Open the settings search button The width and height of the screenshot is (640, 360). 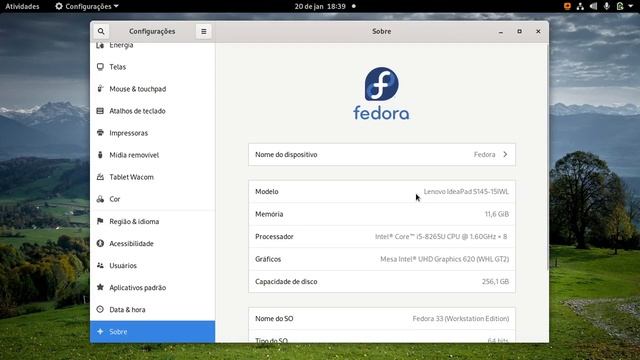tap(101, 31)
